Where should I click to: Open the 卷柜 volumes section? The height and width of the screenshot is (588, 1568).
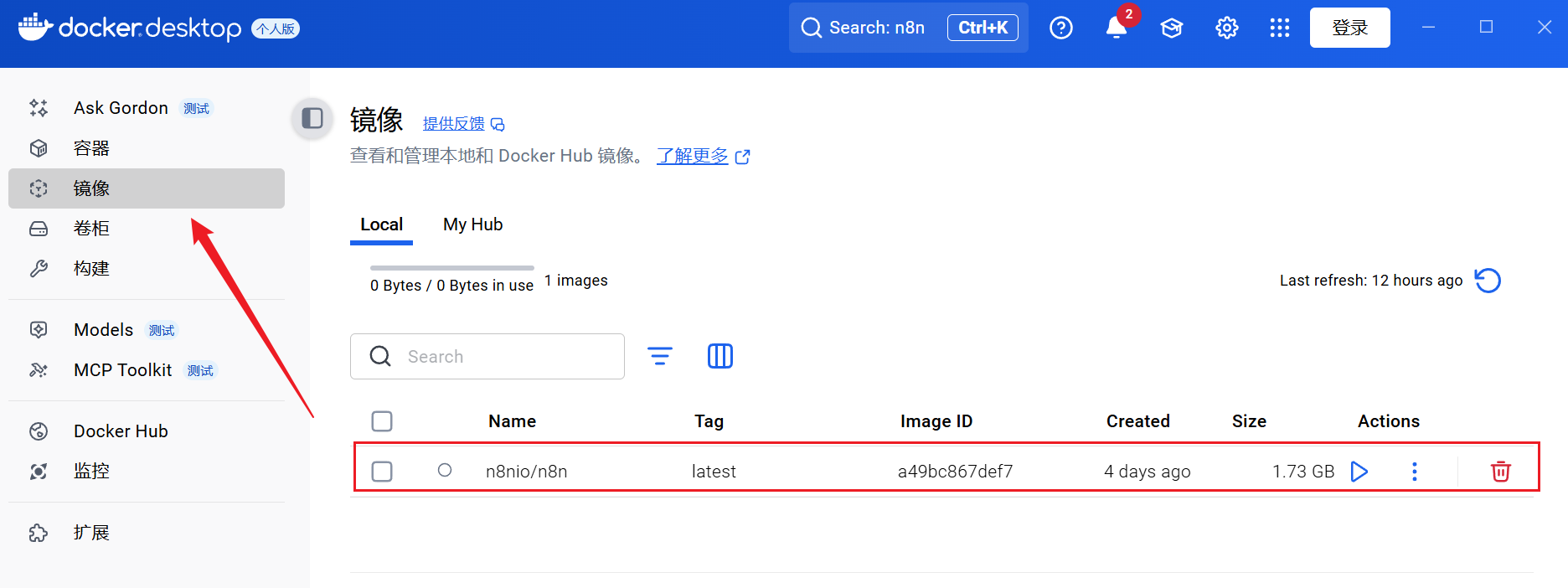pyautogui.click(x=147, y=229)
